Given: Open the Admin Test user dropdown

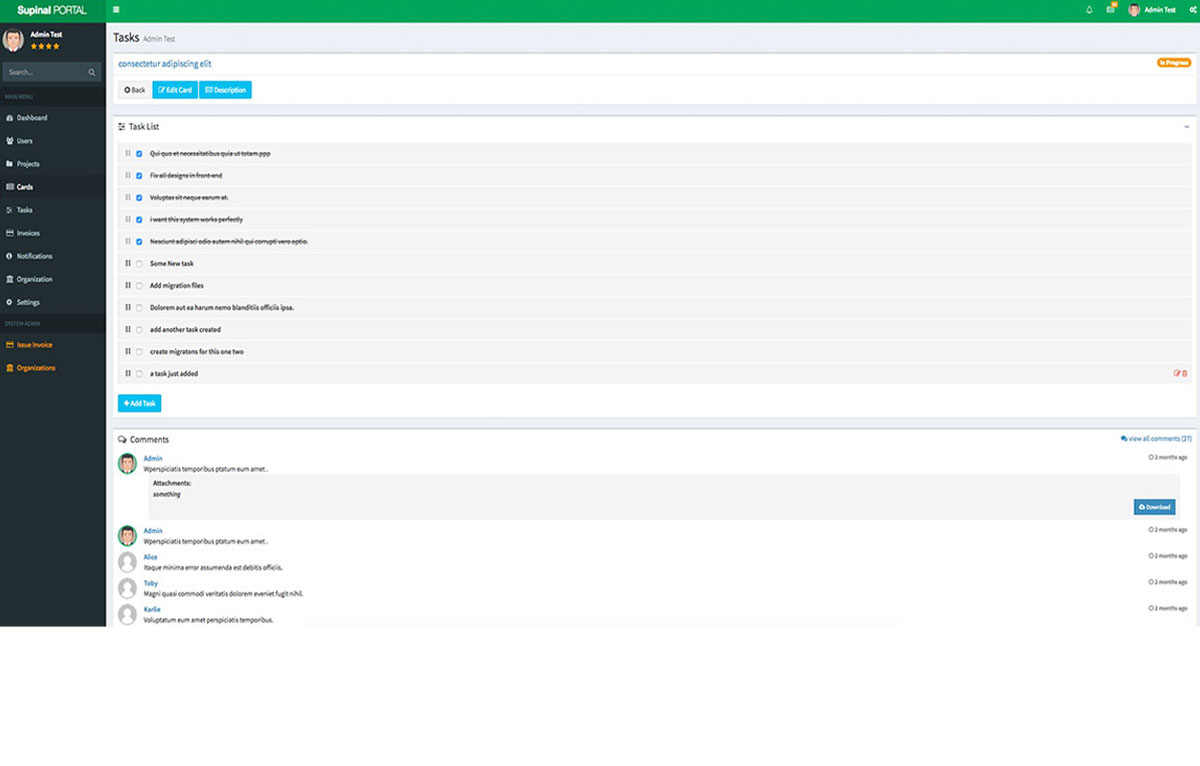Looking at the screenshot, I should click(x=1154, y=9).
